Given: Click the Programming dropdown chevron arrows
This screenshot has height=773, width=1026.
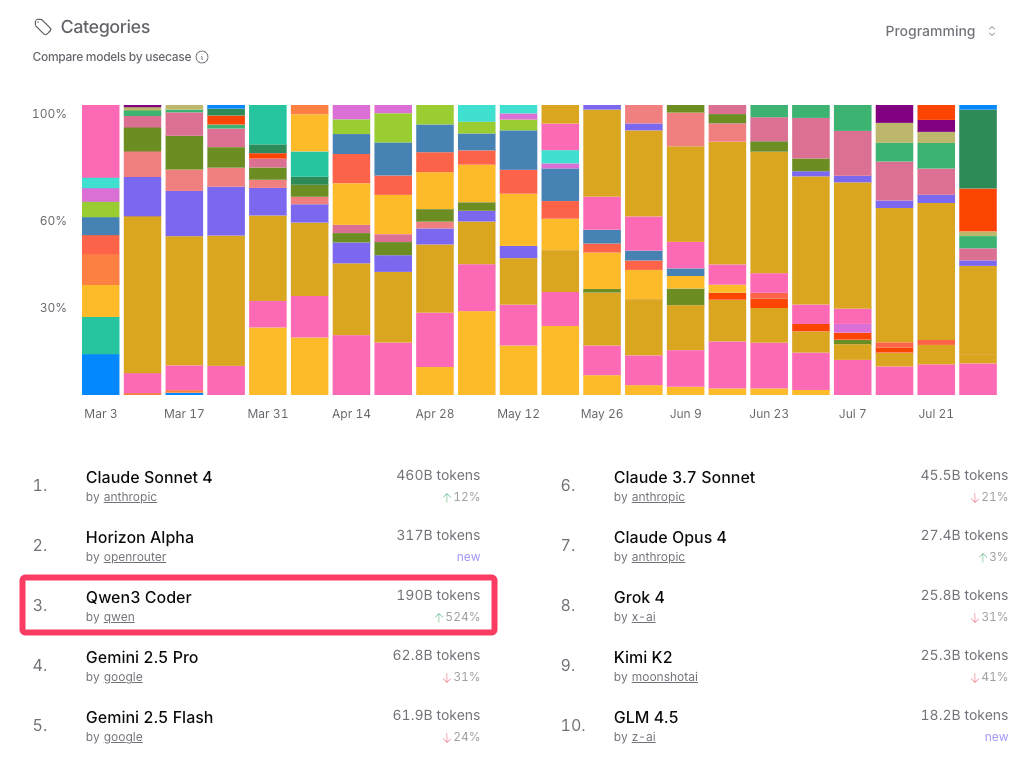Looking at the screenshot, I should [x=992, y=31].
